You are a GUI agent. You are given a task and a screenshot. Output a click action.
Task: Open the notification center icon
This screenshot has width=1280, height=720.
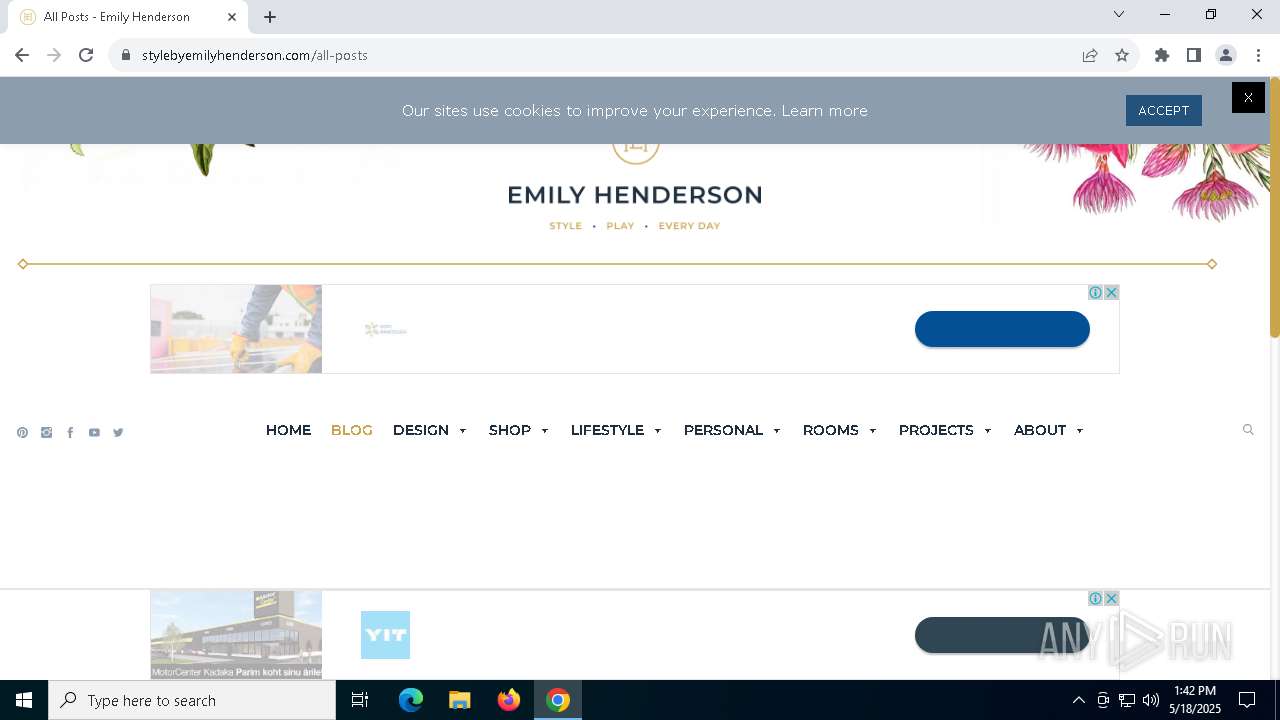pyautogui.click(x=1247, y=700)
